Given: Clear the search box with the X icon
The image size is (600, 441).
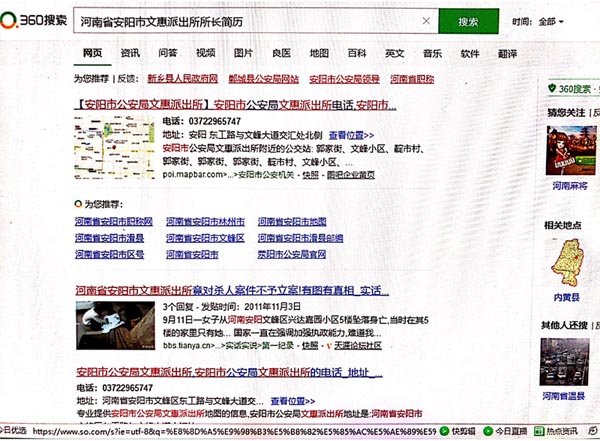Looking at the screenshot, I should 424,20.
